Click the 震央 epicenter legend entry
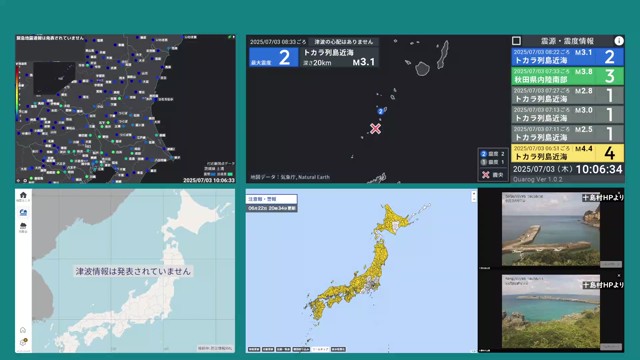The height and width of the screenshot is (360, 640). coord(493,175)
